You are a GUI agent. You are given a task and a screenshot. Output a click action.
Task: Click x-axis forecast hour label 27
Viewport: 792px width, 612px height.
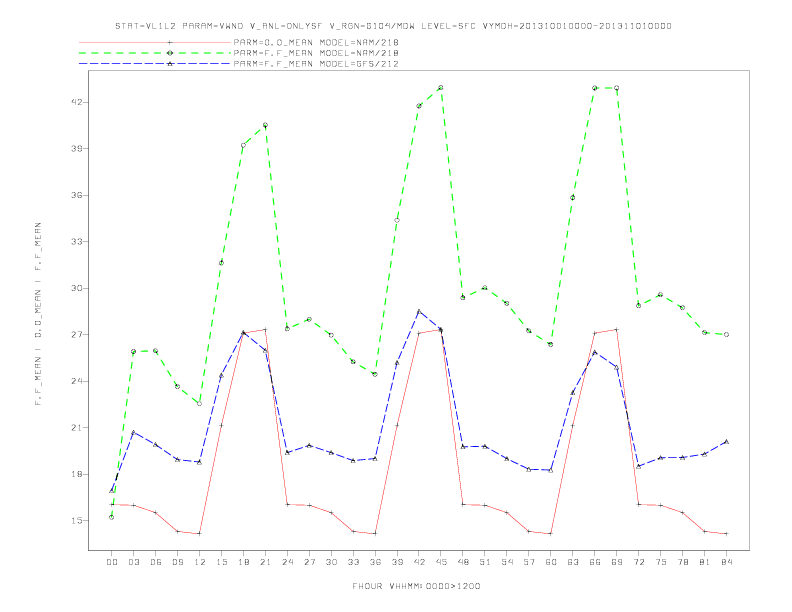tap(309, 562)
